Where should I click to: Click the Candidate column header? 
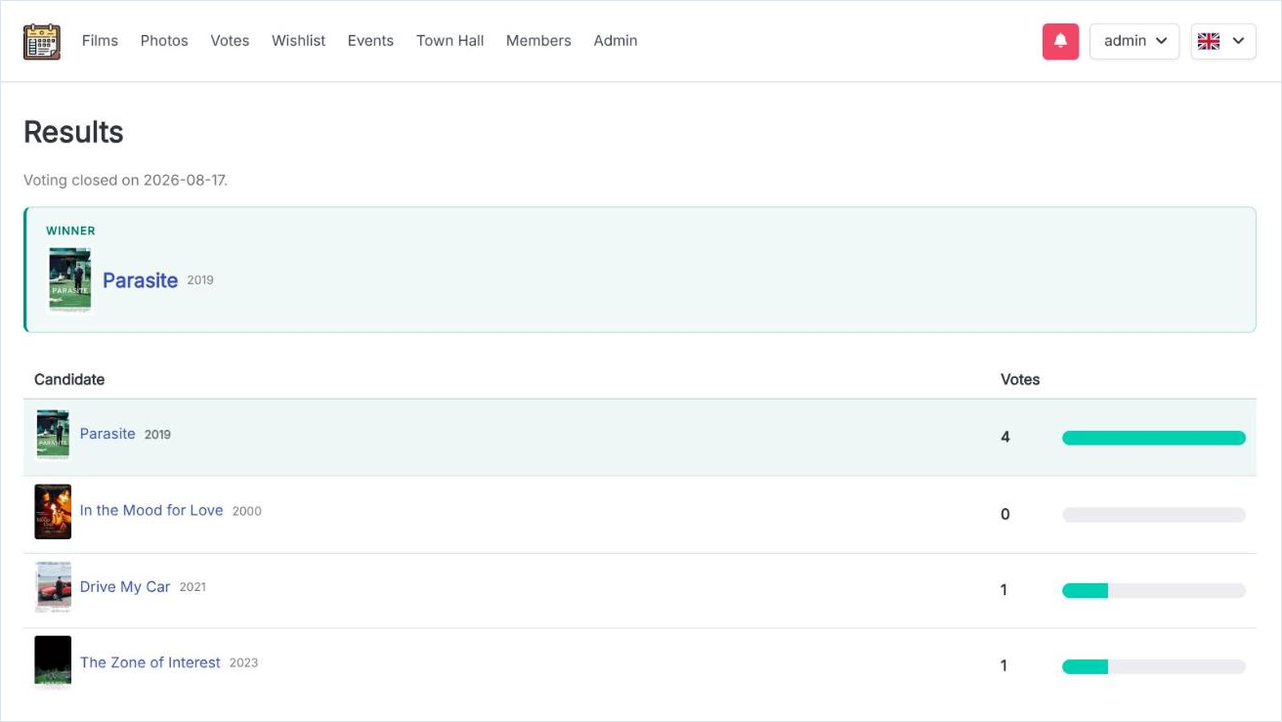69,380
